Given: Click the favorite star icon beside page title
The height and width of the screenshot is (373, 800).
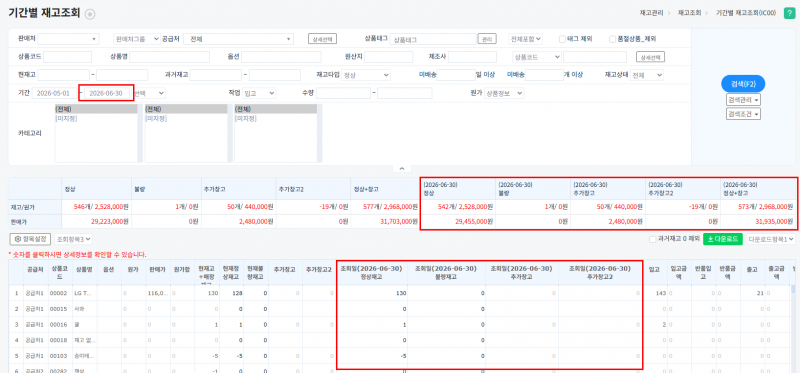Looking at the screenshot, I should click(90, 14).
